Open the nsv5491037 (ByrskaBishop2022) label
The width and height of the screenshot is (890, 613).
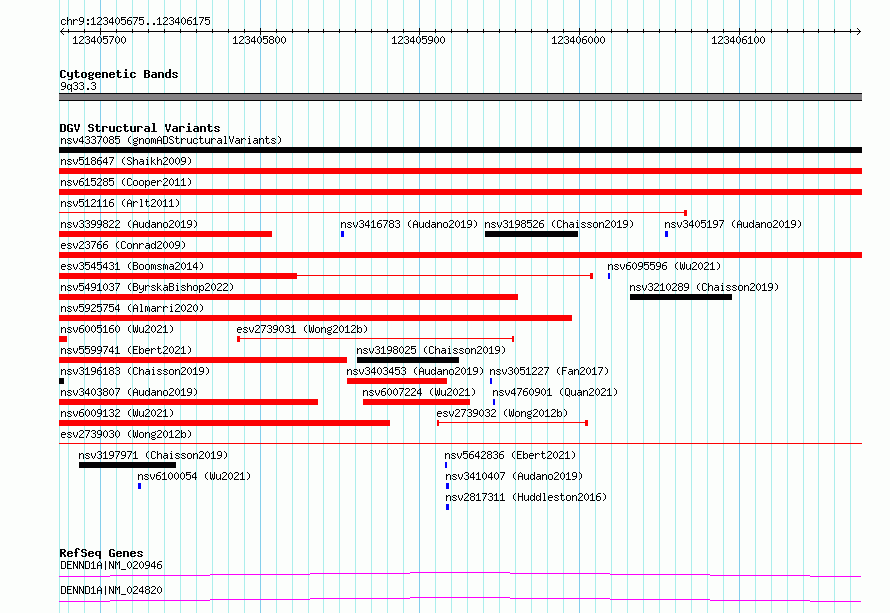147,287
